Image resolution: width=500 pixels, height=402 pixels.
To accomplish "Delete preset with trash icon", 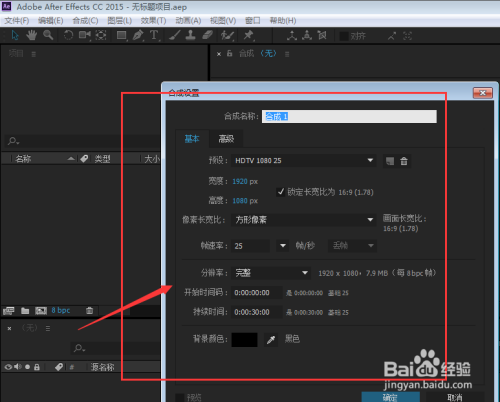I will 404,161.
